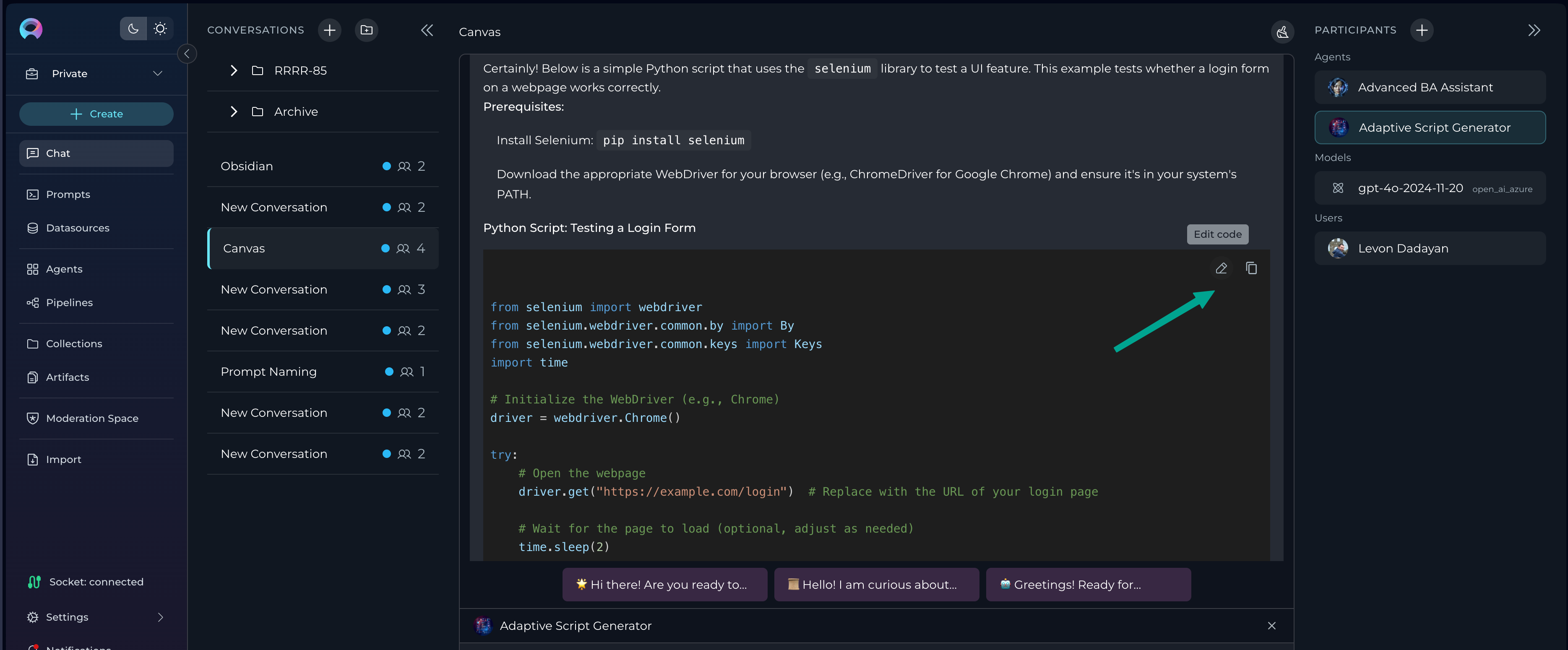Click the Datasources database icon
This screenshot has height=650, width=1568.
pos(33,228)
